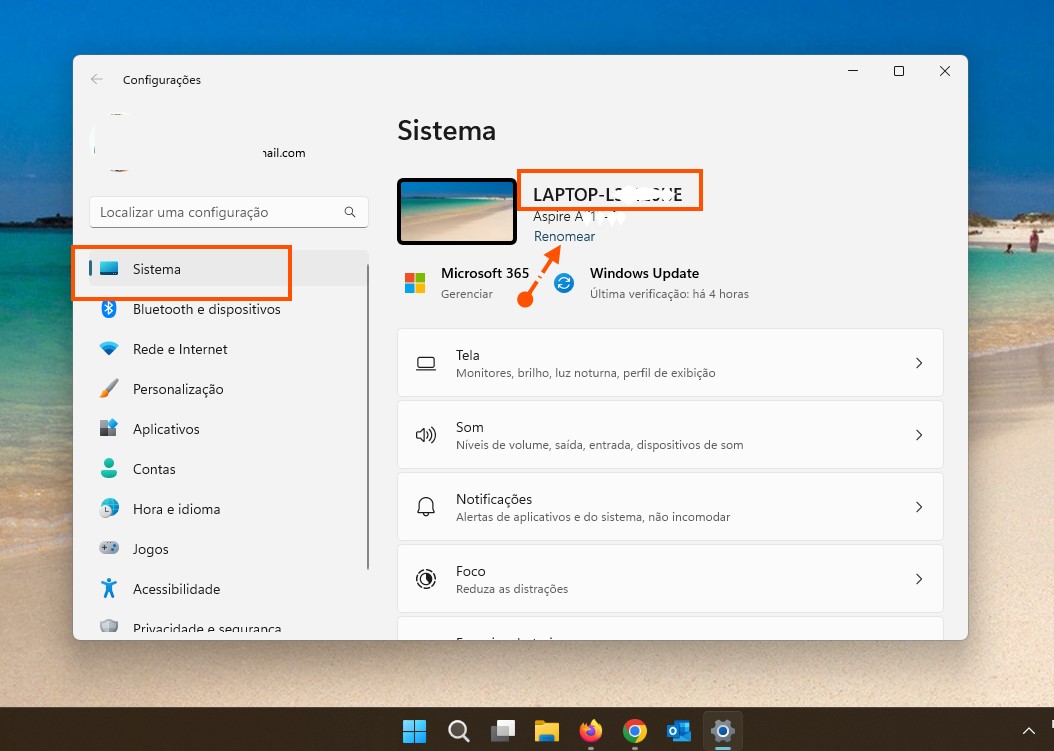Click the Sistema page heading

(x=446, y=130)
